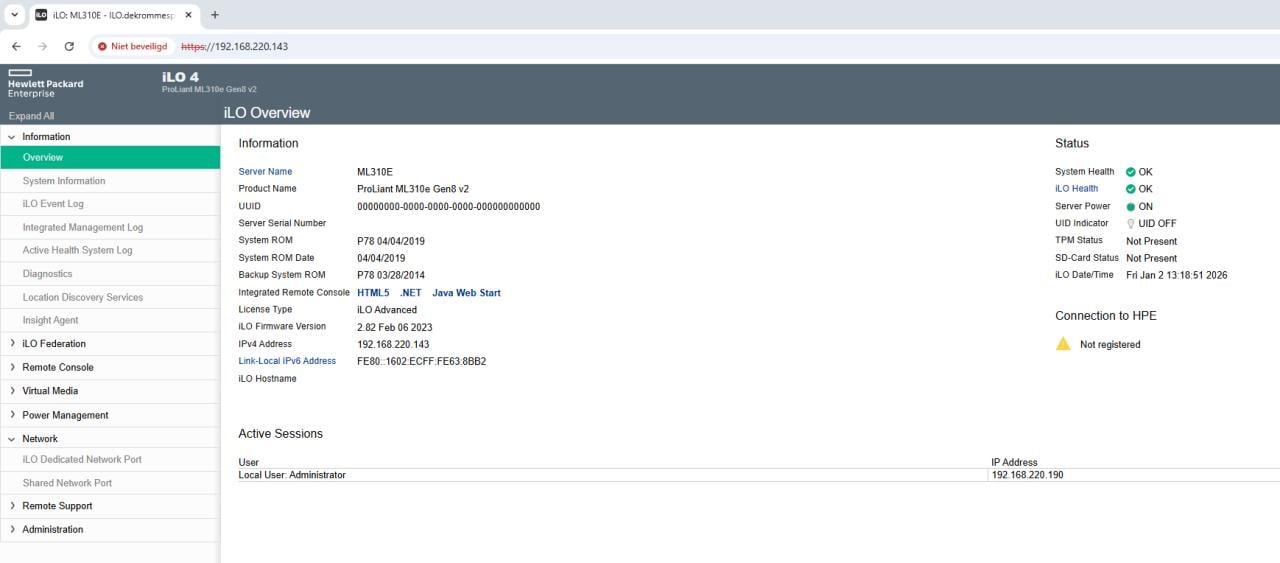Launch the .NET remote console
Viewport: 1280px width, 563px height.
point(410,293)
